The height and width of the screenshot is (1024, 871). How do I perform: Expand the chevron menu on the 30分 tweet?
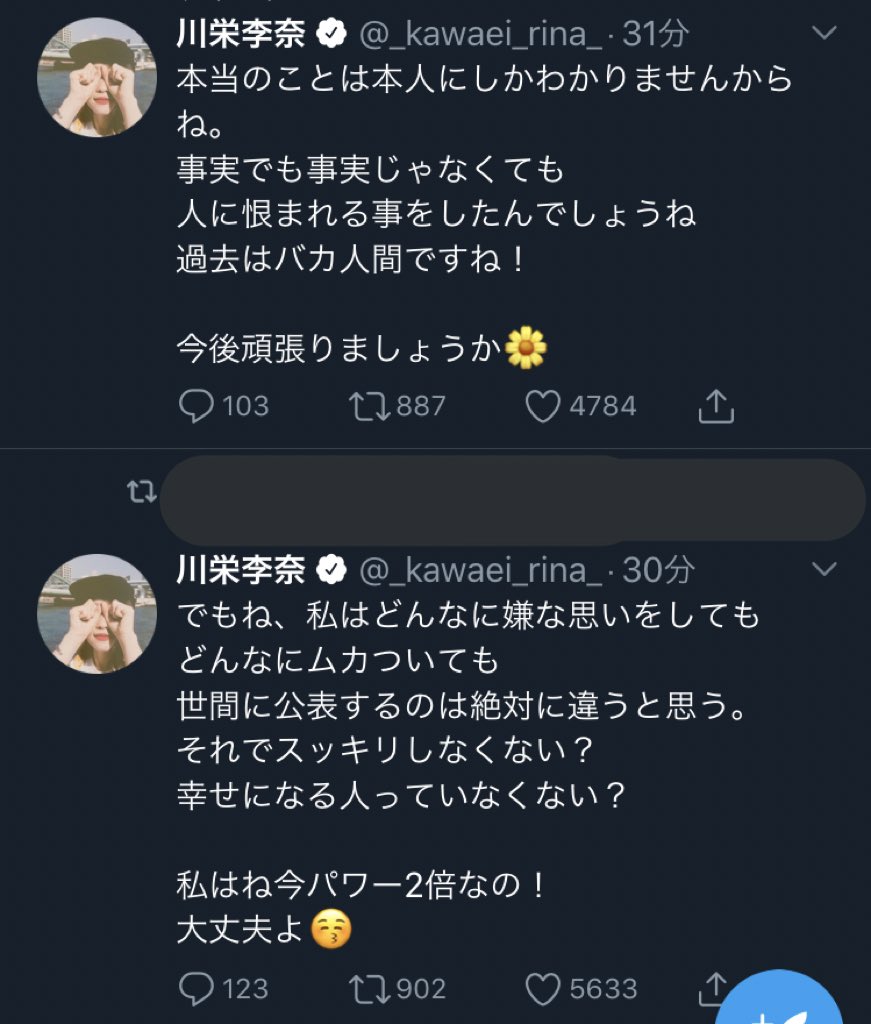pyautogui.click(x=825, y=570)
